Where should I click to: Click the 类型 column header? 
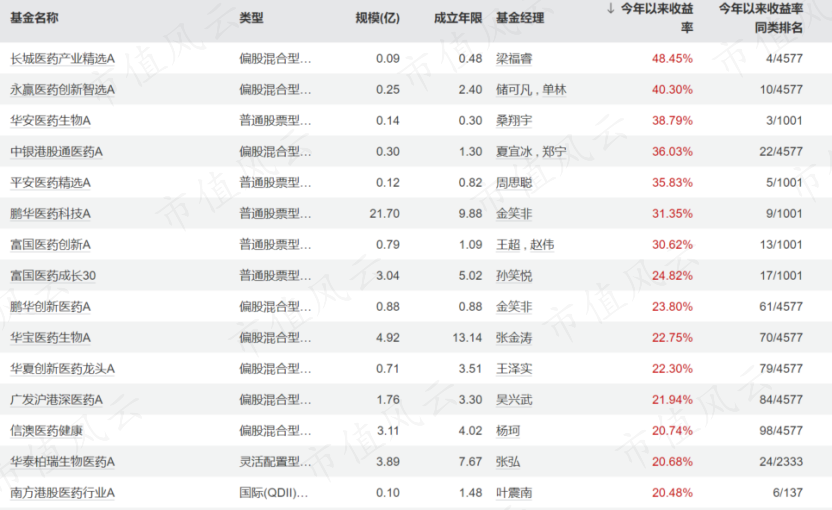(251, 18)
